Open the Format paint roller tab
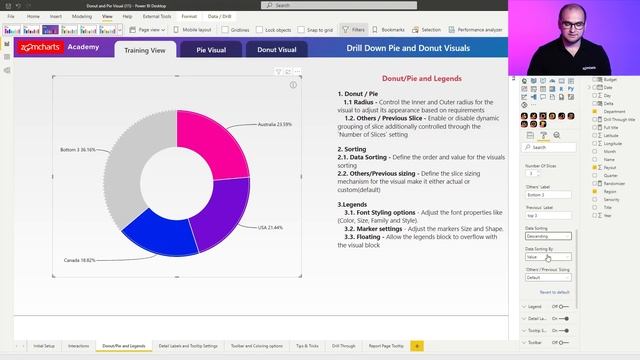Image resolution: width=640 pixels, height=360 pixels. coord(543,135)
